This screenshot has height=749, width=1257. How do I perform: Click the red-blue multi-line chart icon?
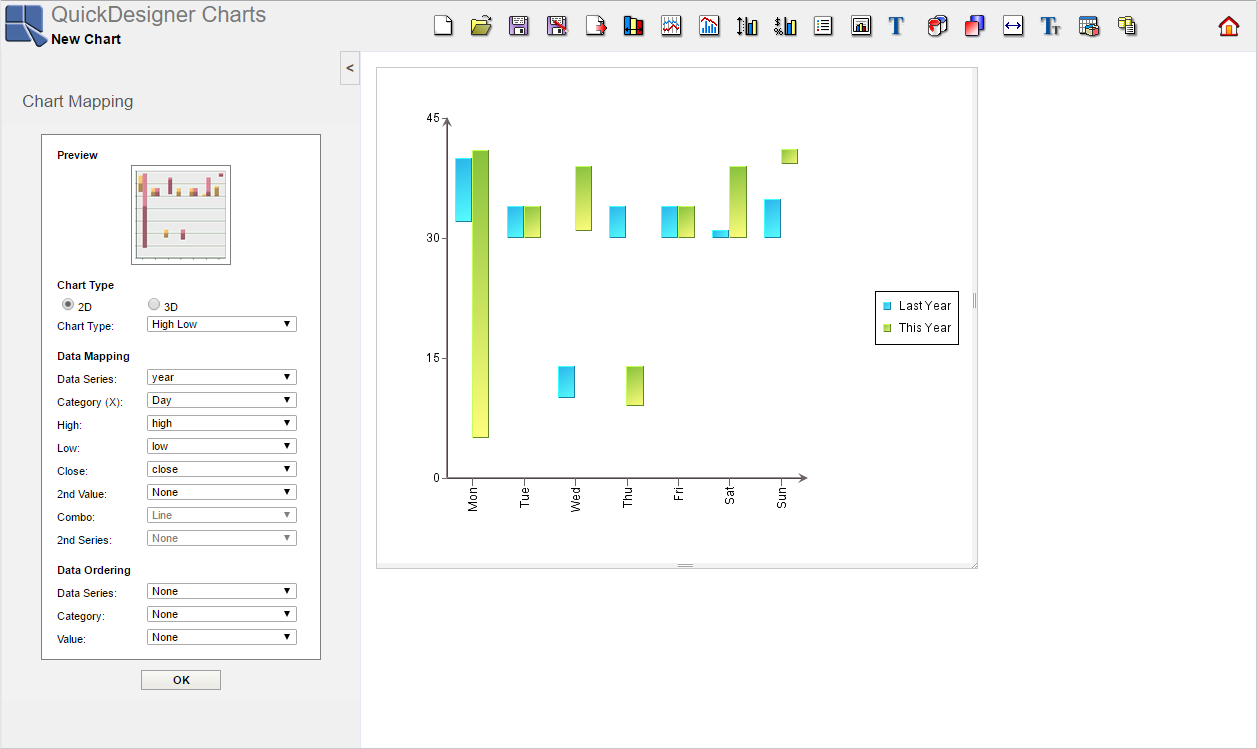671,26
